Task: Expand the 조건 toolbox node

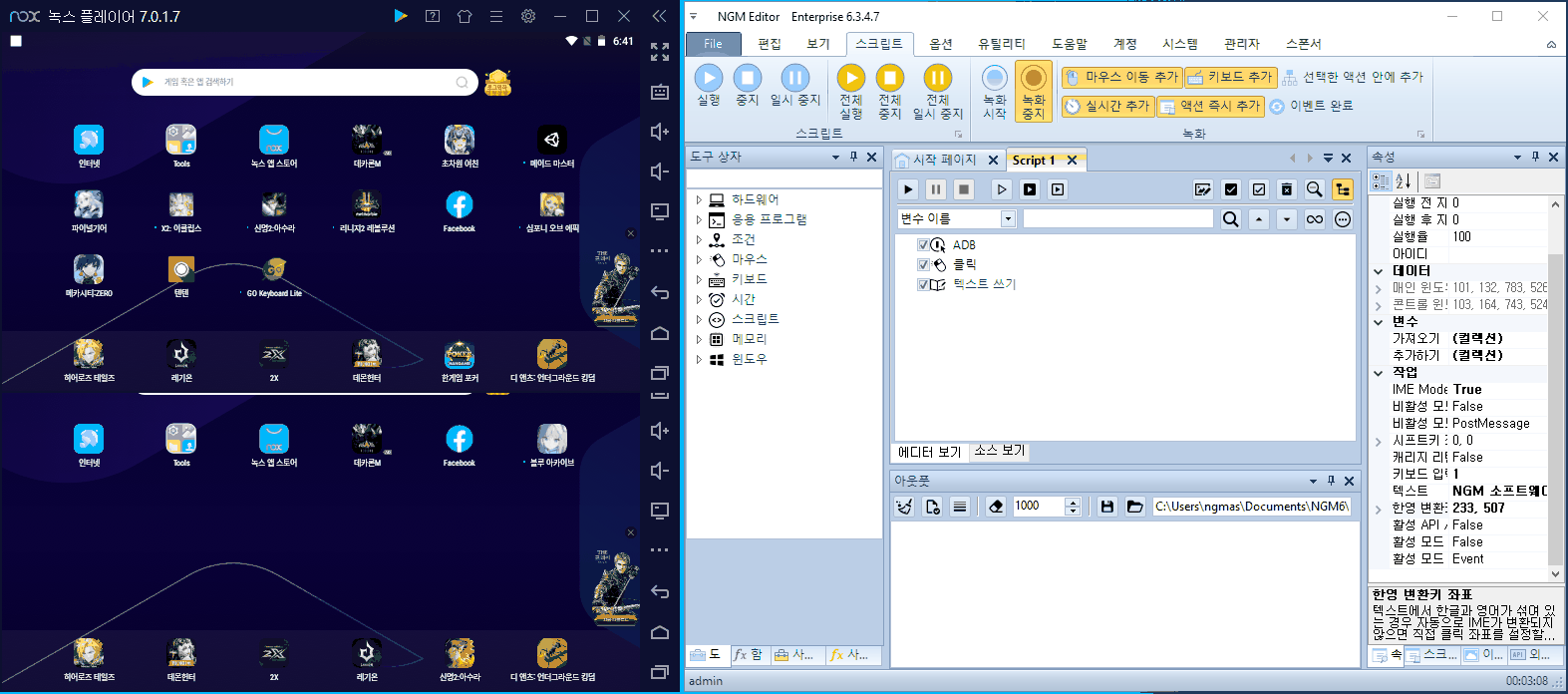Action: click(x=699, y=239)
